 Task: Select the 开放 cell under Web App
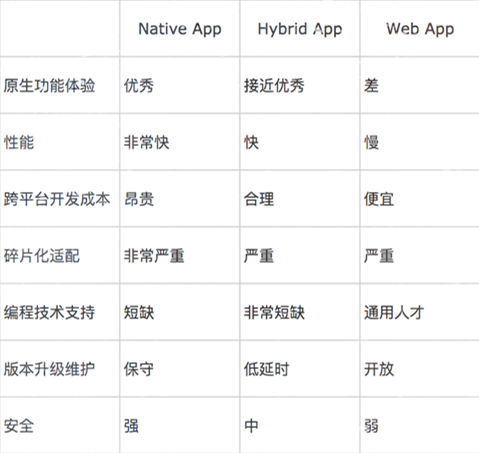click(x=379, y=369)
